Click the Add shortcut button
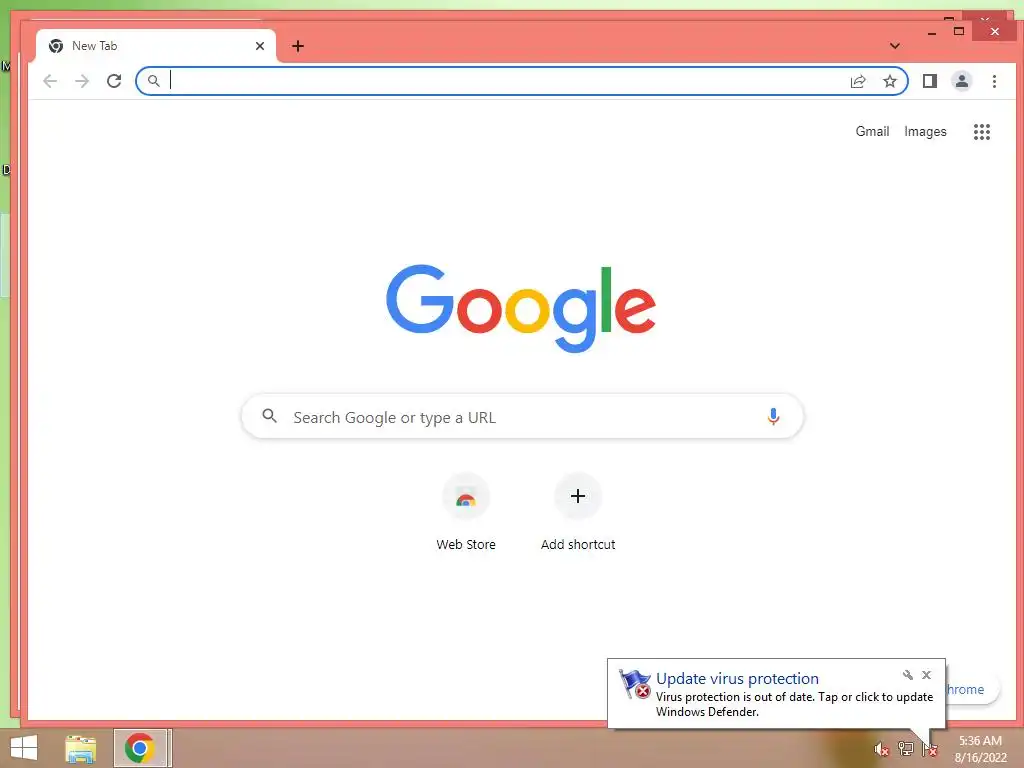 578,513
